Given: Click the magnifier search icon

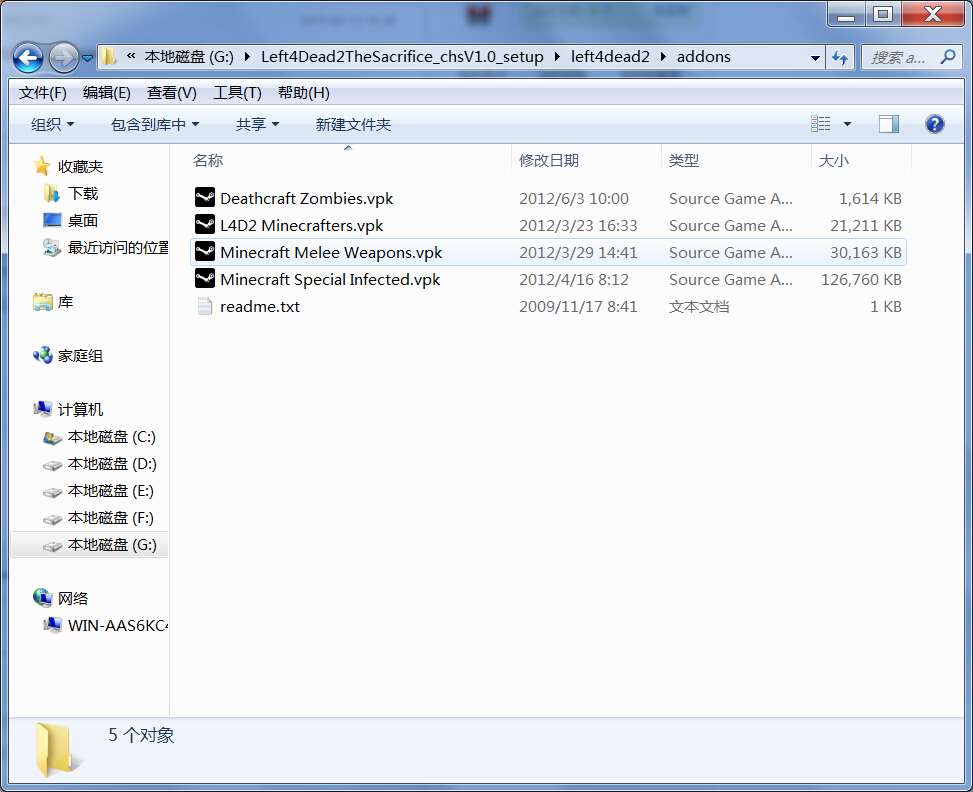Looking at the screenshot, I should click(x=948, y=58).
